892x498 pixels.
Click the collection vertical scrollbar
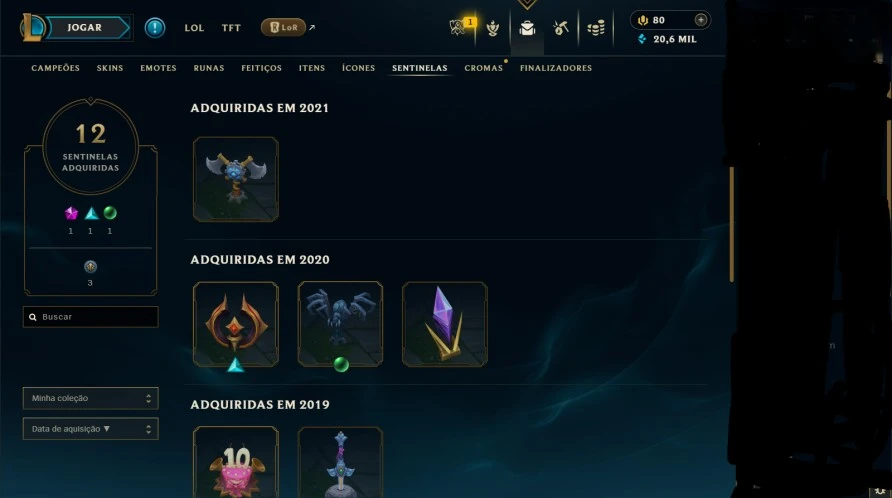[x=732, y=224]
